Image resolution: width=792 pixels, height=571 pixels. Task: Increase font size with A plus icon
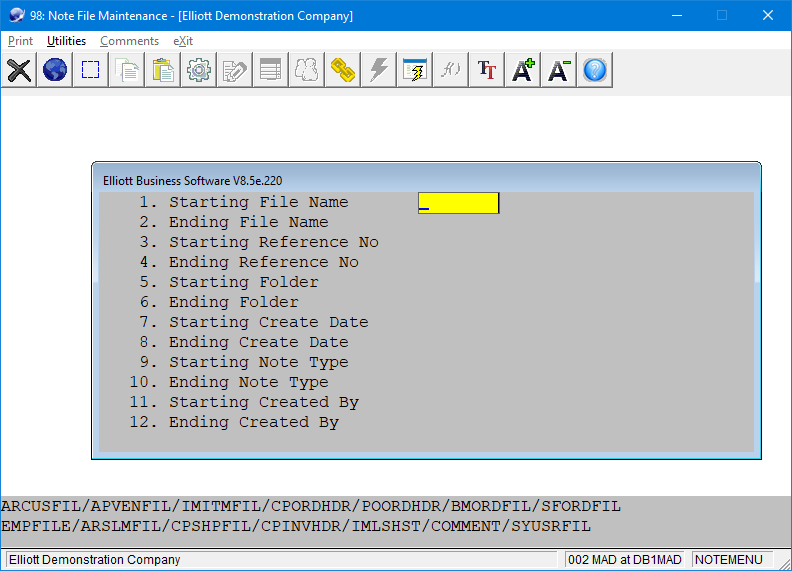(x=523, y=70)
